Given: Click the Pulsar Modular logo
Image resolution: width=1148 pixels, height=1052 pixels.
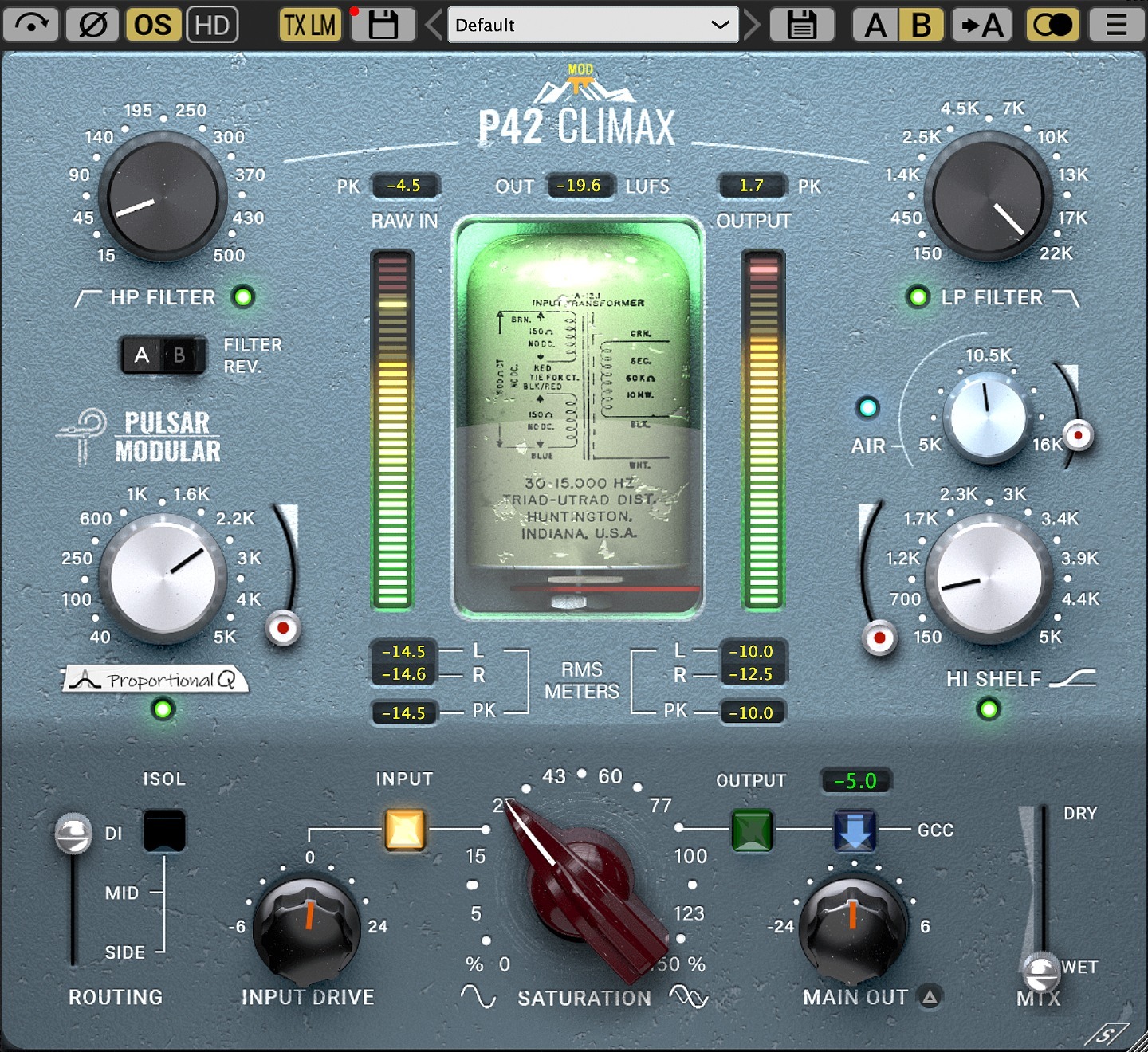Looking at the screenshot, I should (140, 436).
